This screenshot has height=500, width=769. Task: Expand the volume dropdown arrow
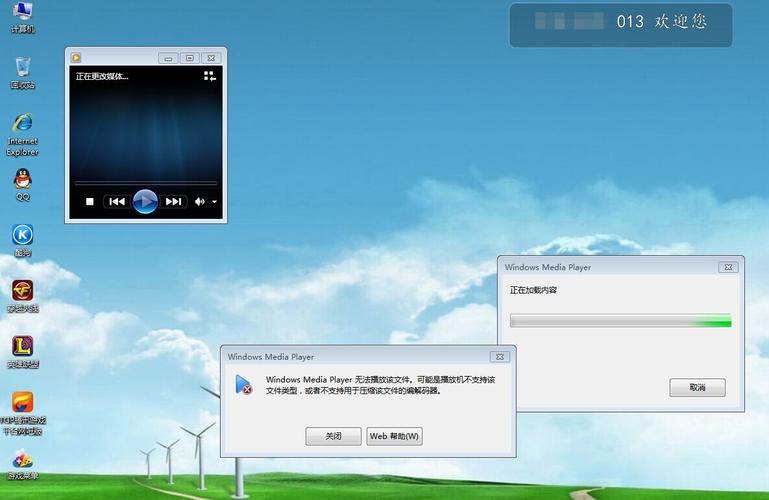click(x=214, y=201)
